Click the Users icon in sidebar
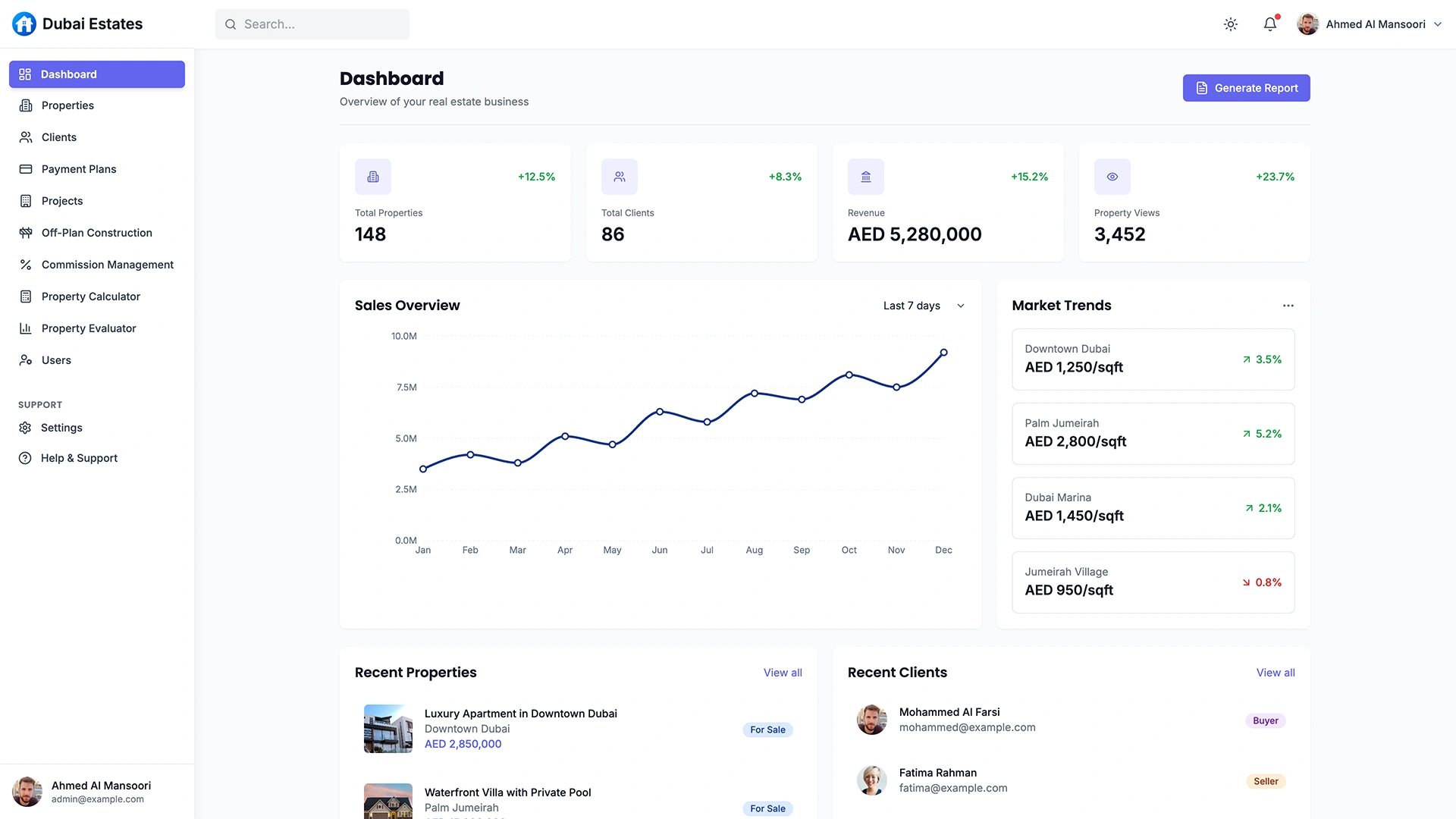This screenshot has height=819, width=1456. click(x=26, y=360)
